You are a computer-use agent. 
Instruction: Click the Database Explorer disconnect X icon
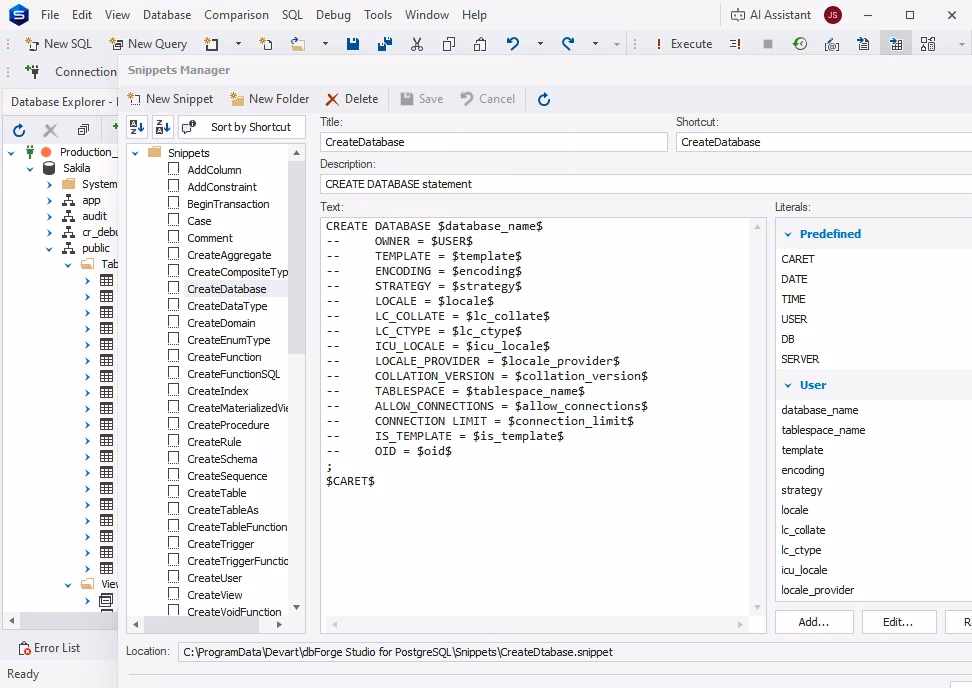click(50, 130)
